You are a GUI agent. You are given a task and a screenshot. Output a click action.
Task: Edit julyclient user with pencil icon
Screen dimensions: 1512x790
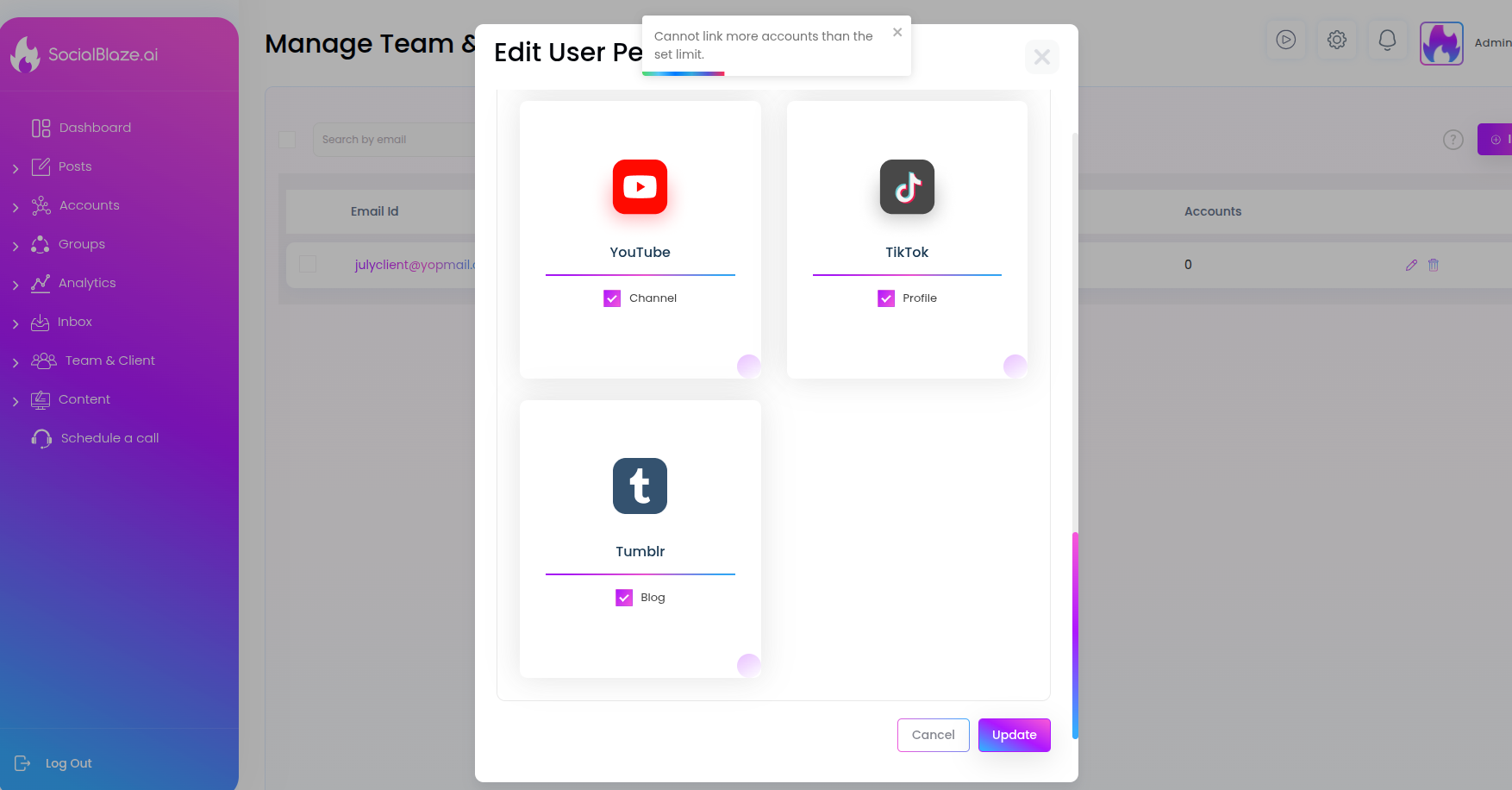[x=1411, y=265]
